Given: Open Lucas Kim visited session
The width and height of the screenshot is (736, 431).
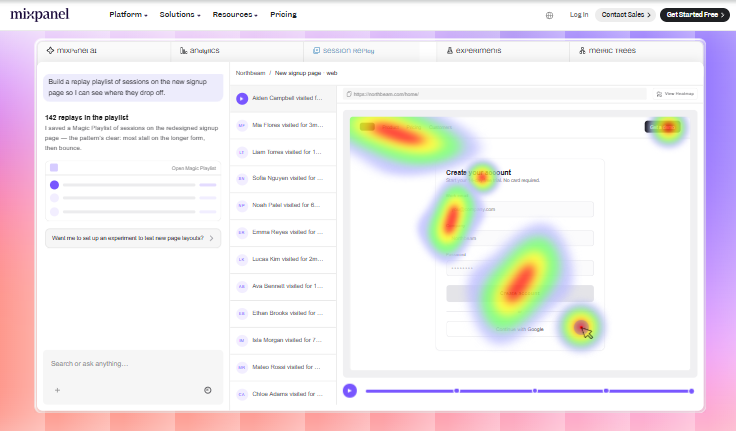Looking at the screenshot, I should (283, 259).
